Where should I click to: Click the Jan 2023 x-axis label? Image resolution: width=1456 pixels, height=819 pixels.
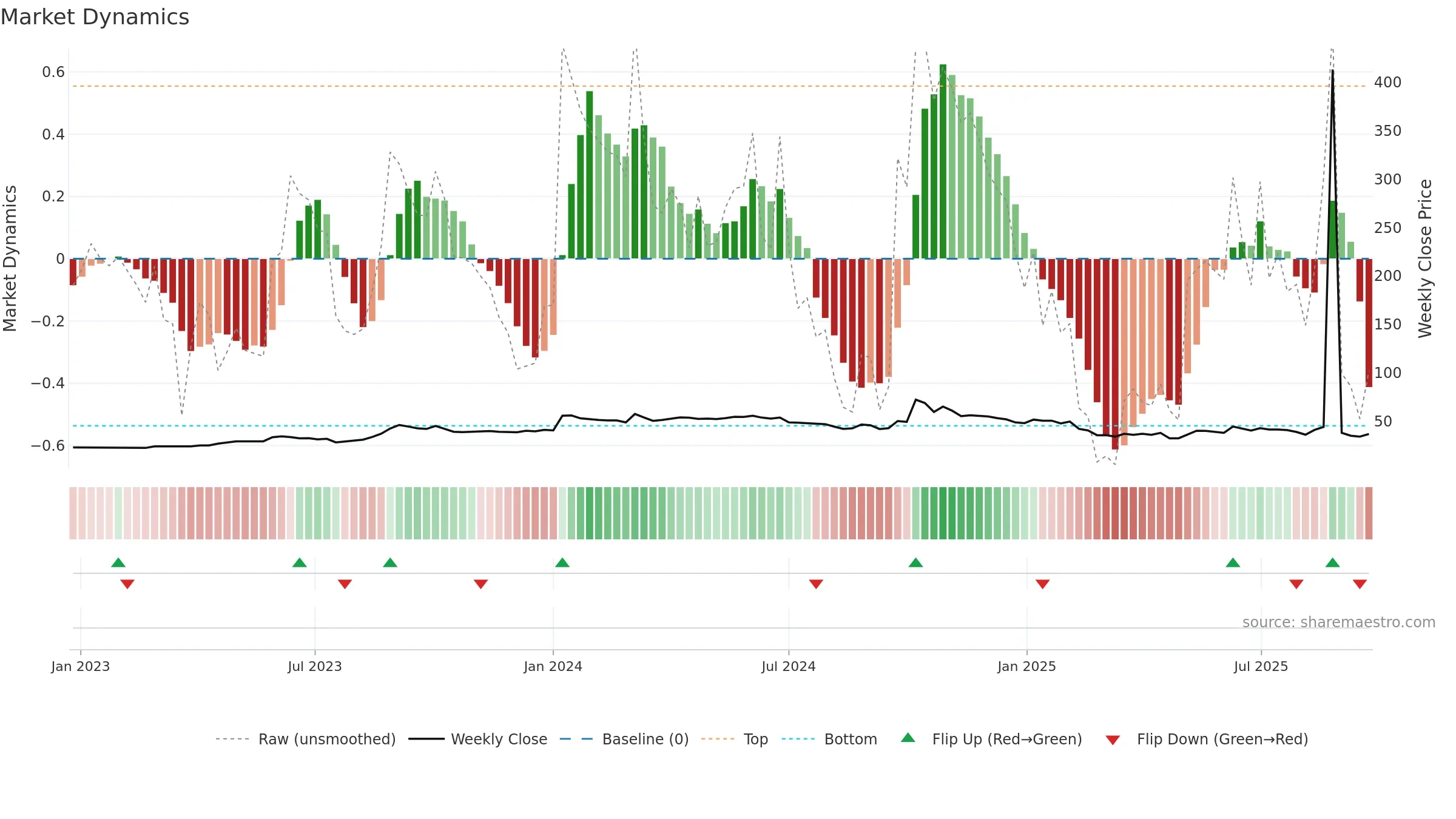81,666
